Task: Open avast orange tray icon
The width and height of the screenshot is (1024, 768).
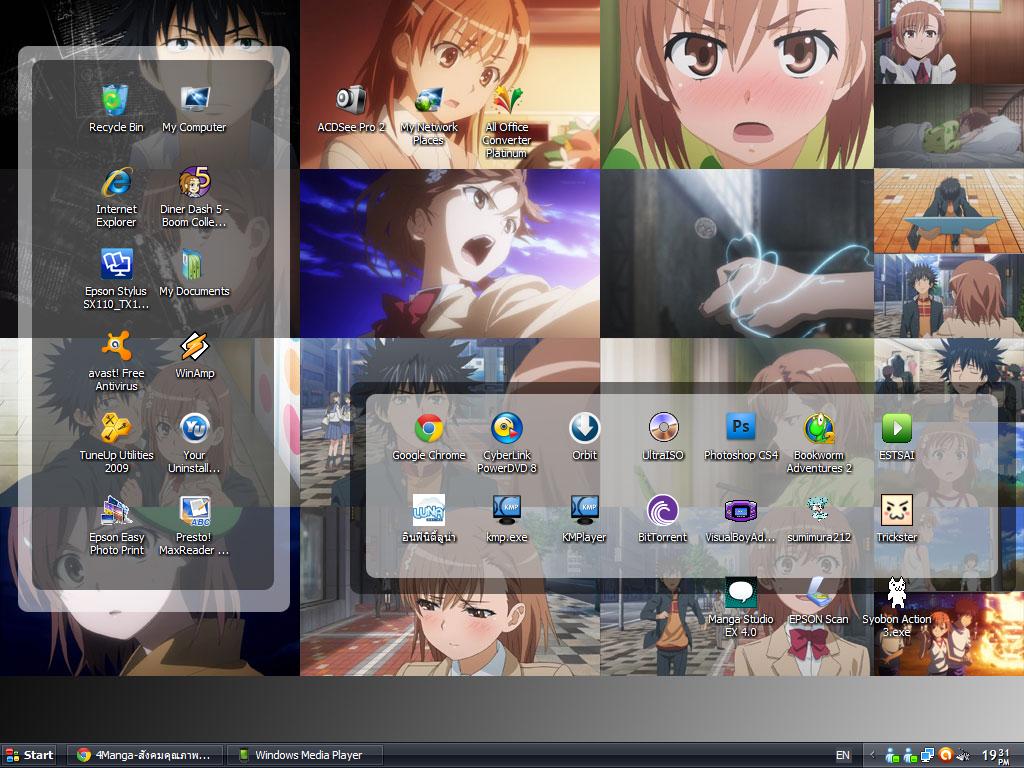Action: click(x=945, y=755)
